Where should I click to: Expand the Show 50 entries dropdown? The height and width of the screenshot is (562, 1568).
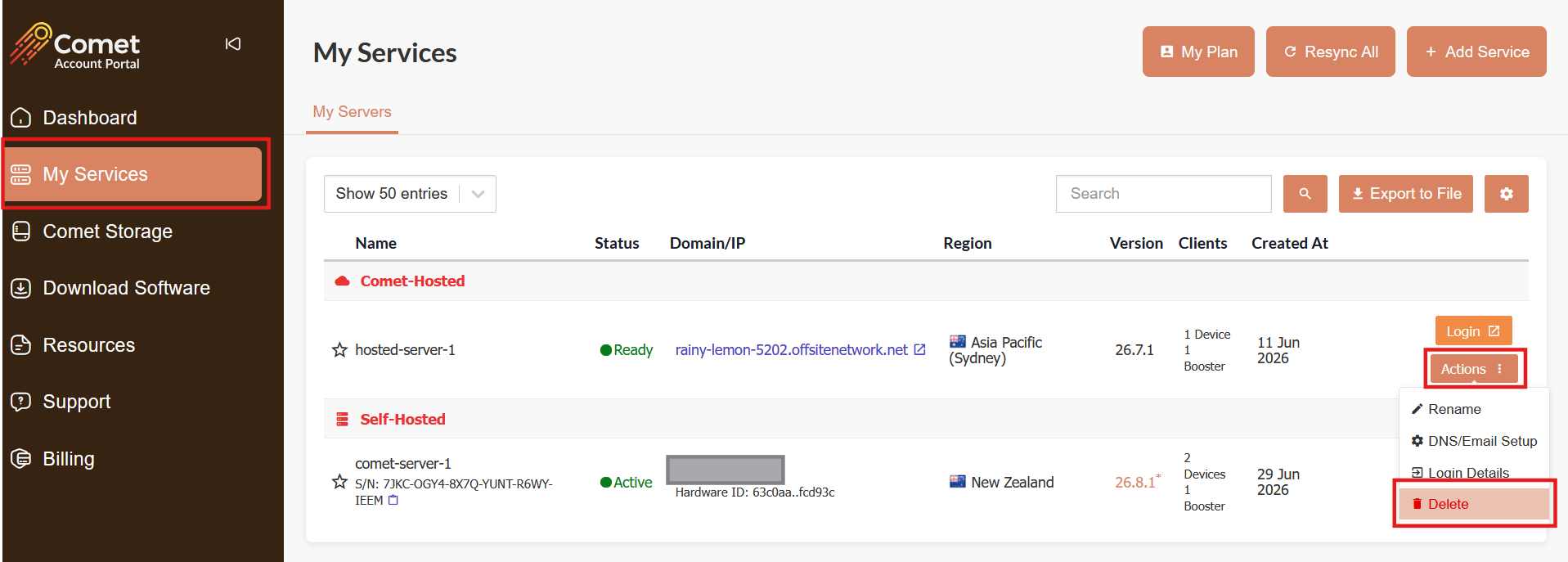(410, 194)
